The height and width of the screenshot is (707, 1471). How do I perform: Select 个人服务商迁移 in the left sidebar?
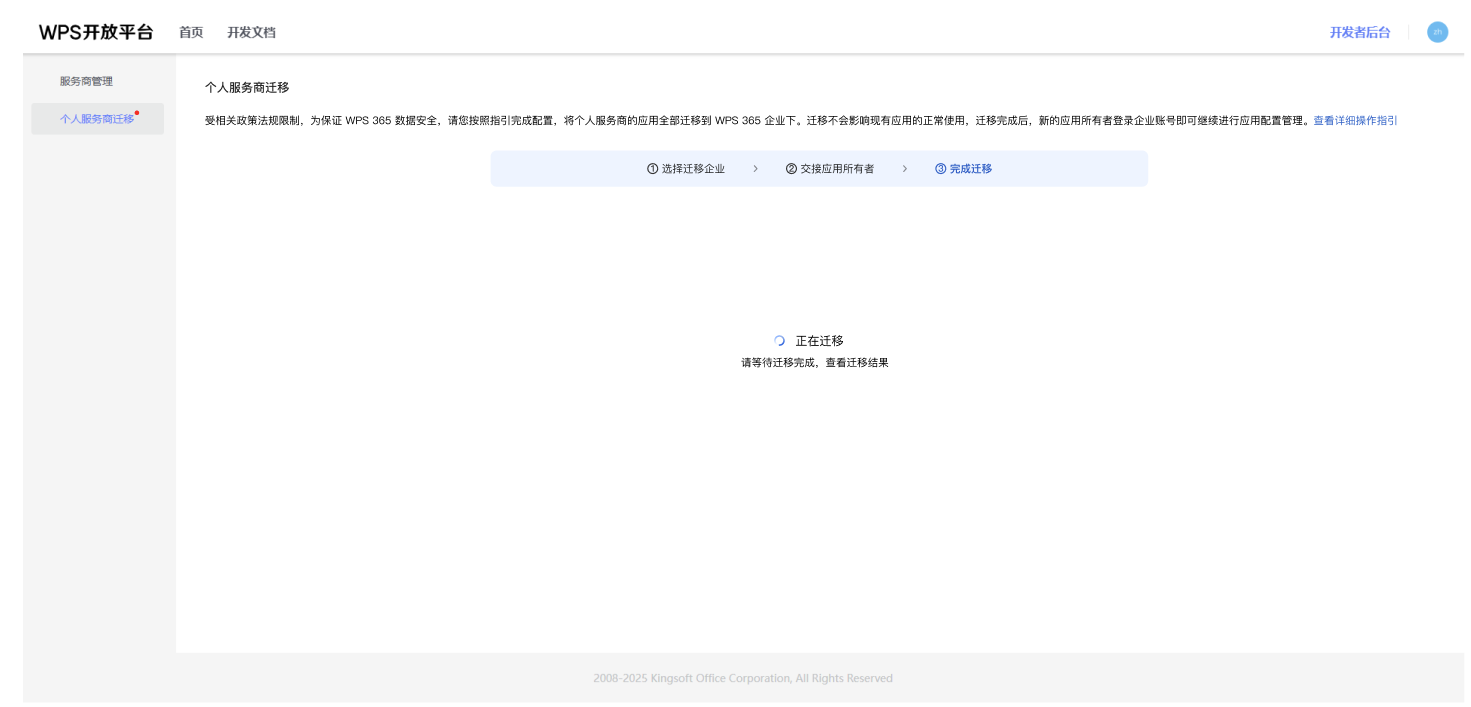(x=96, y=119)
